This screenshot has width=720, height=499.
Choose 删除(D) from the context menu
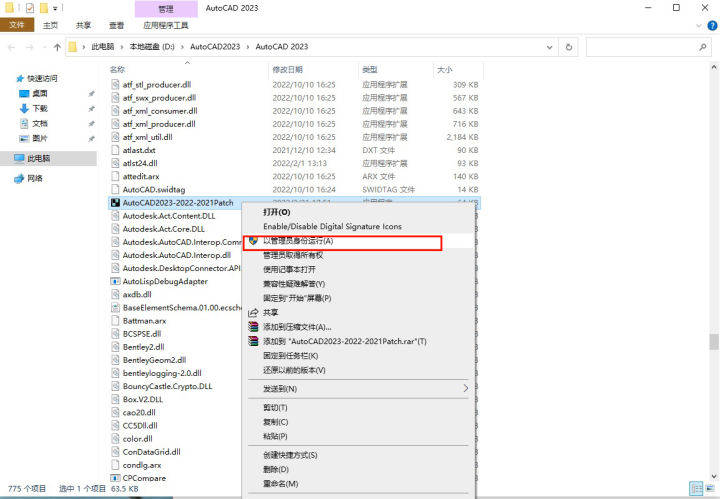tap(276, 469)
